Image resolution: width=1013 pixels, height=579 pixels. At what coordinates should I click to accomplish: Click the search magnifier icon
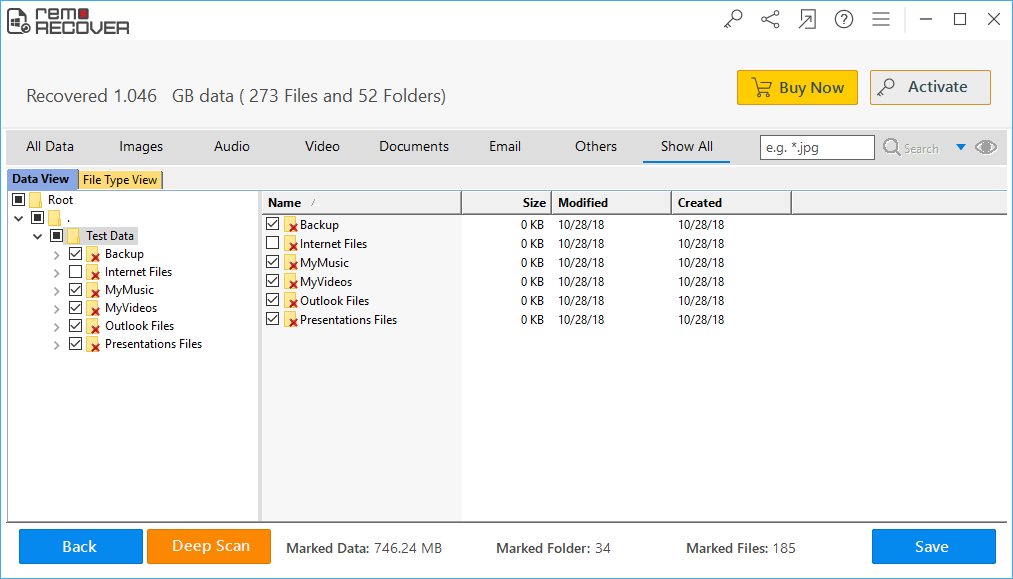[890, 147]
